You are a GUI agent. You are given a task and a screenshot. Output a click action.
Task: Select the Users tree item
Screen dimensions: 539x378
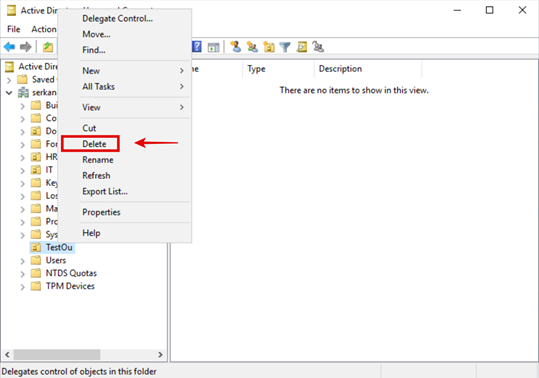click(x=56, y=260)
